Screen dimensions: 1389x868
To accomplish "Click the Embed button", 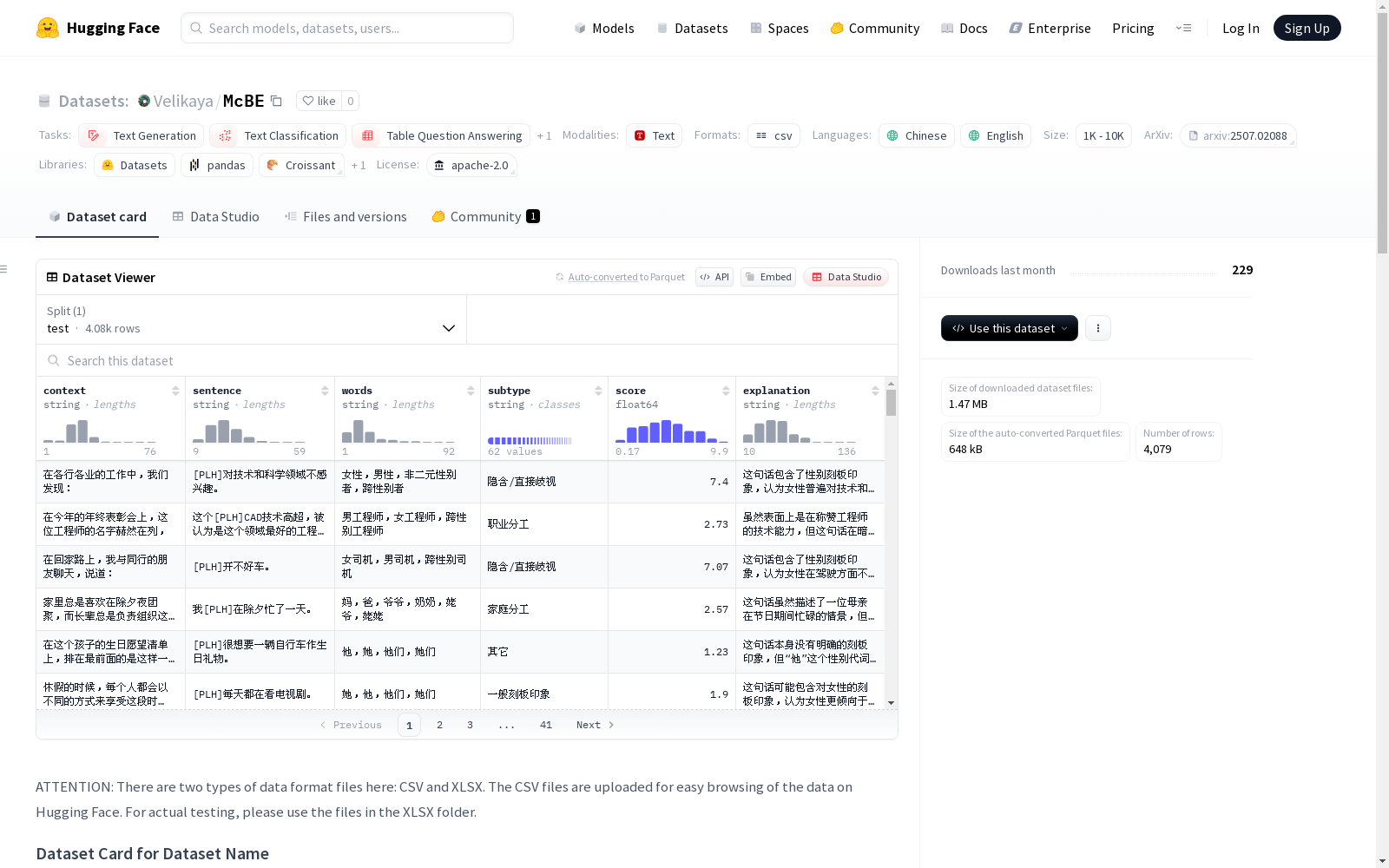I will [768, 277].
